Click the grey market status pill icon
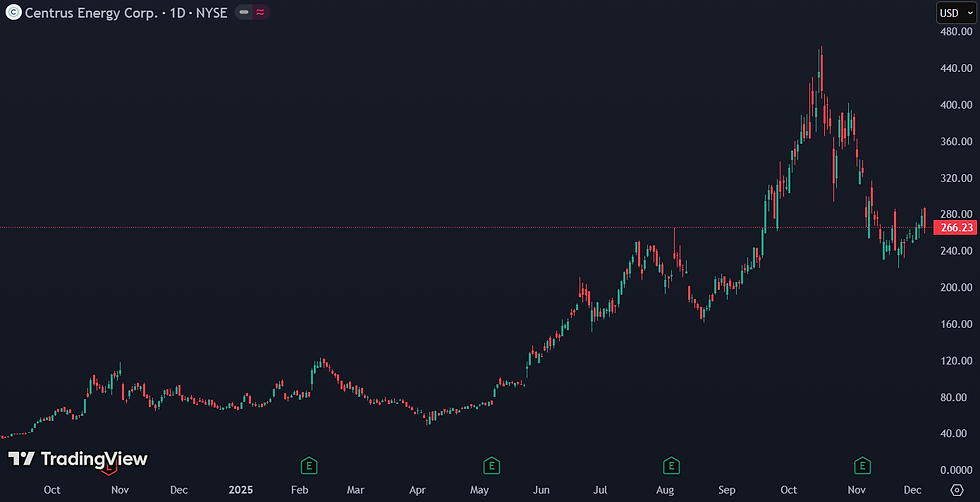Screen dimensions: 980x502 244,12
